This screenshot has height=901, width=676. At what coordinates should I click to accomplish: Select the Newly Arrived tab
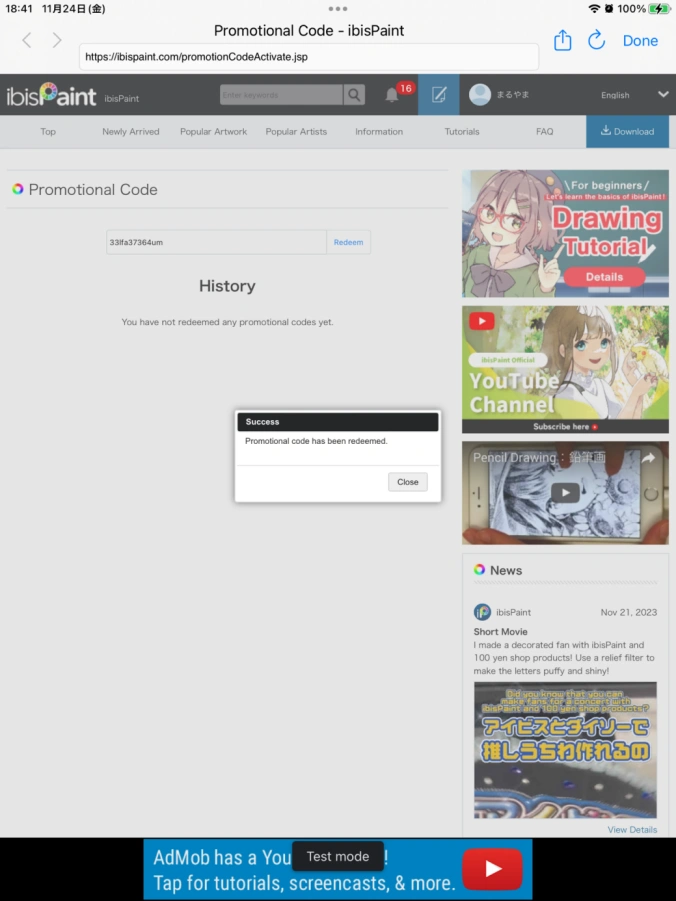point(131,131)
